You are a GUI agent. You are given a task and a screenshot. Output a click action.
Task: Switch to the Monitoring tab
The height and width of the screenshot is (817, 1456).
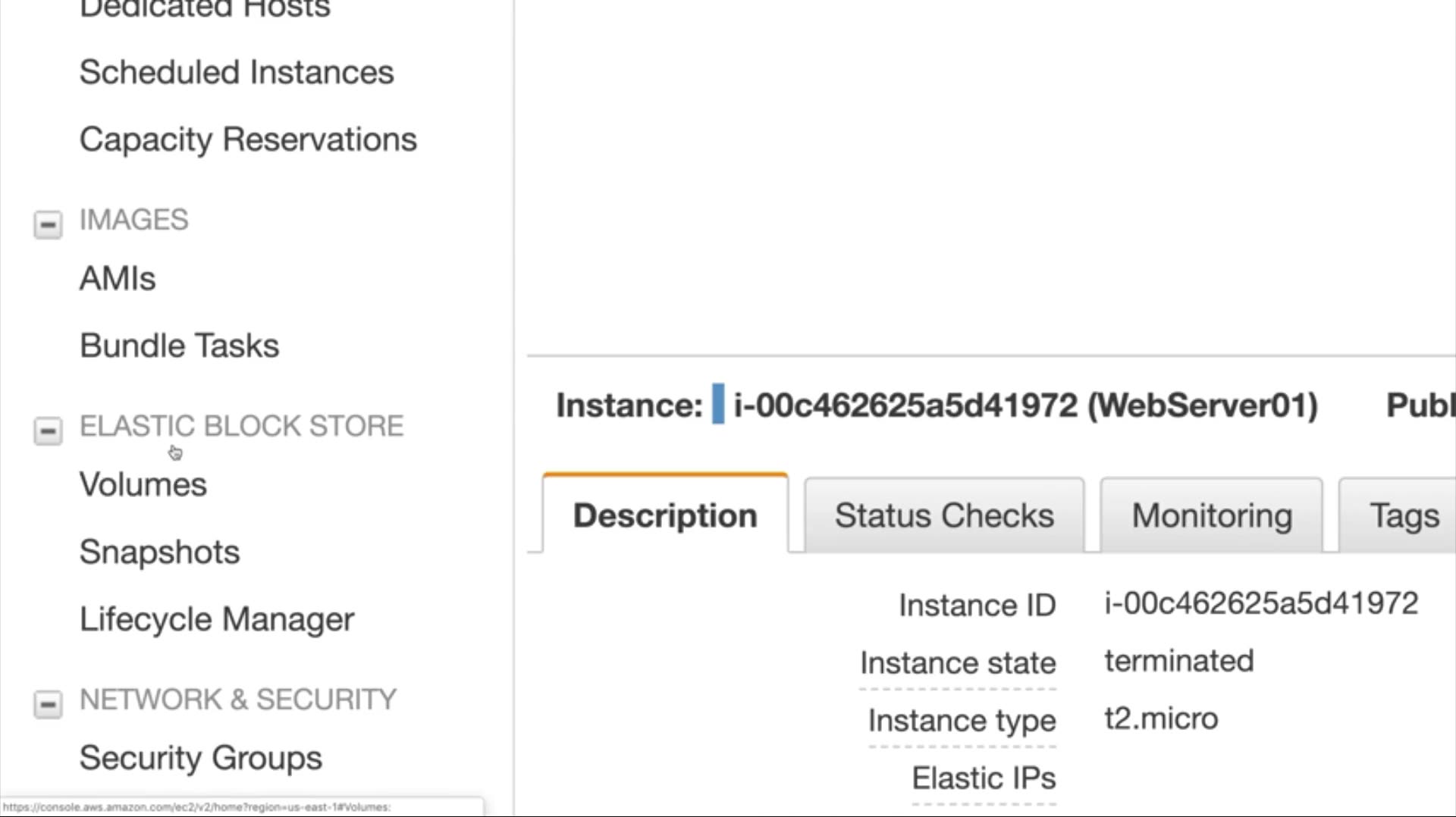[1212, 515]
